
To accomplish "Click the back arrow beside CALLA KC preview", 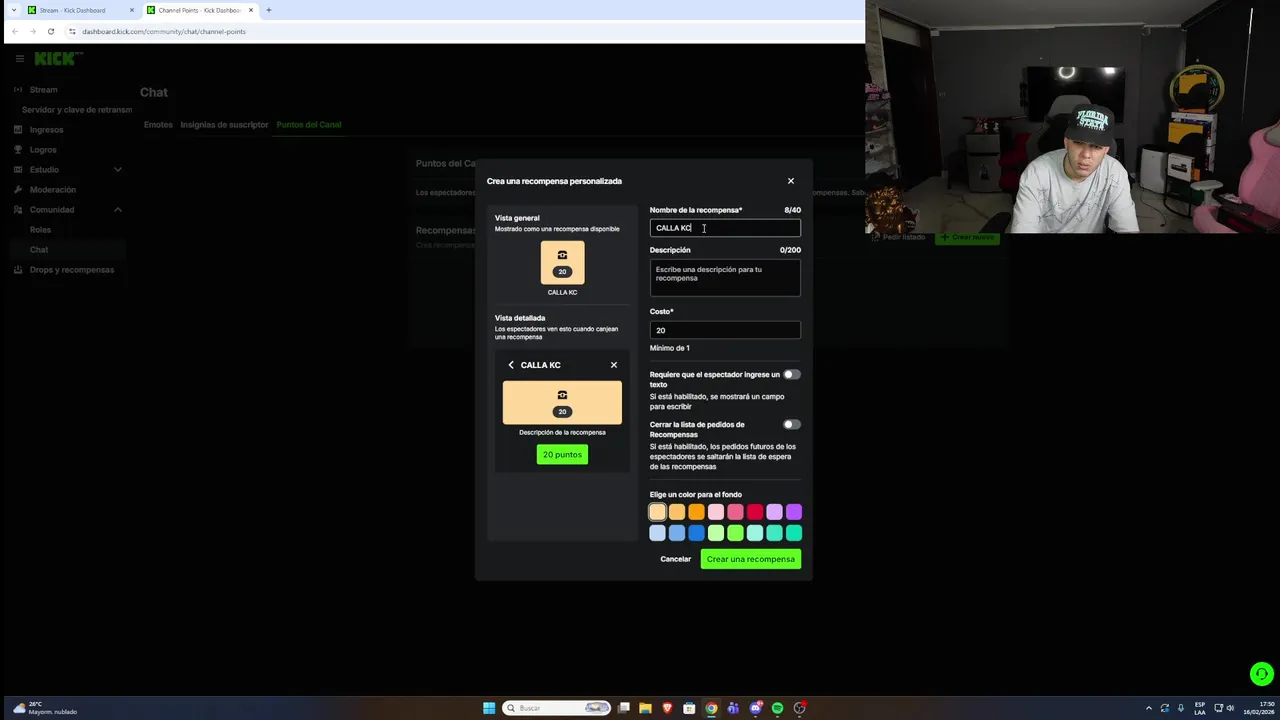I will tap(511, 365).
